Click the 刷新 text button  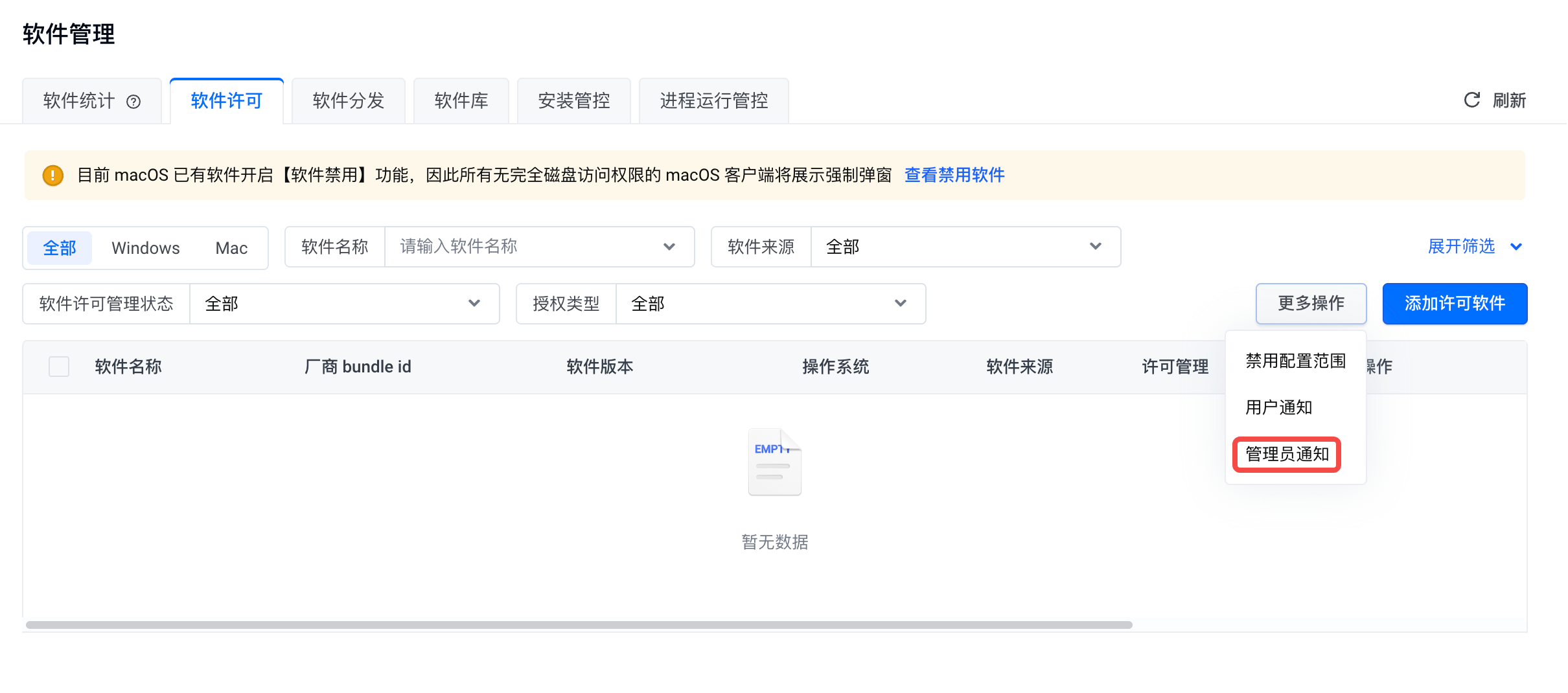click(x=1510, y=100)
